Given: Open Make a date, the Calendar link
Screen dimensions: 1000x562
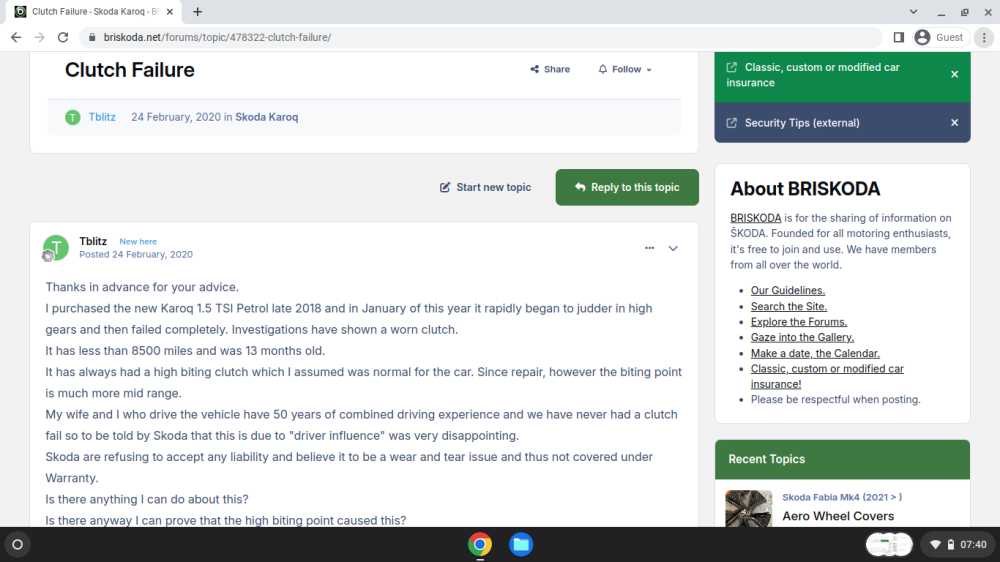Looking at the screenshot, I should (x=815, y=353).
